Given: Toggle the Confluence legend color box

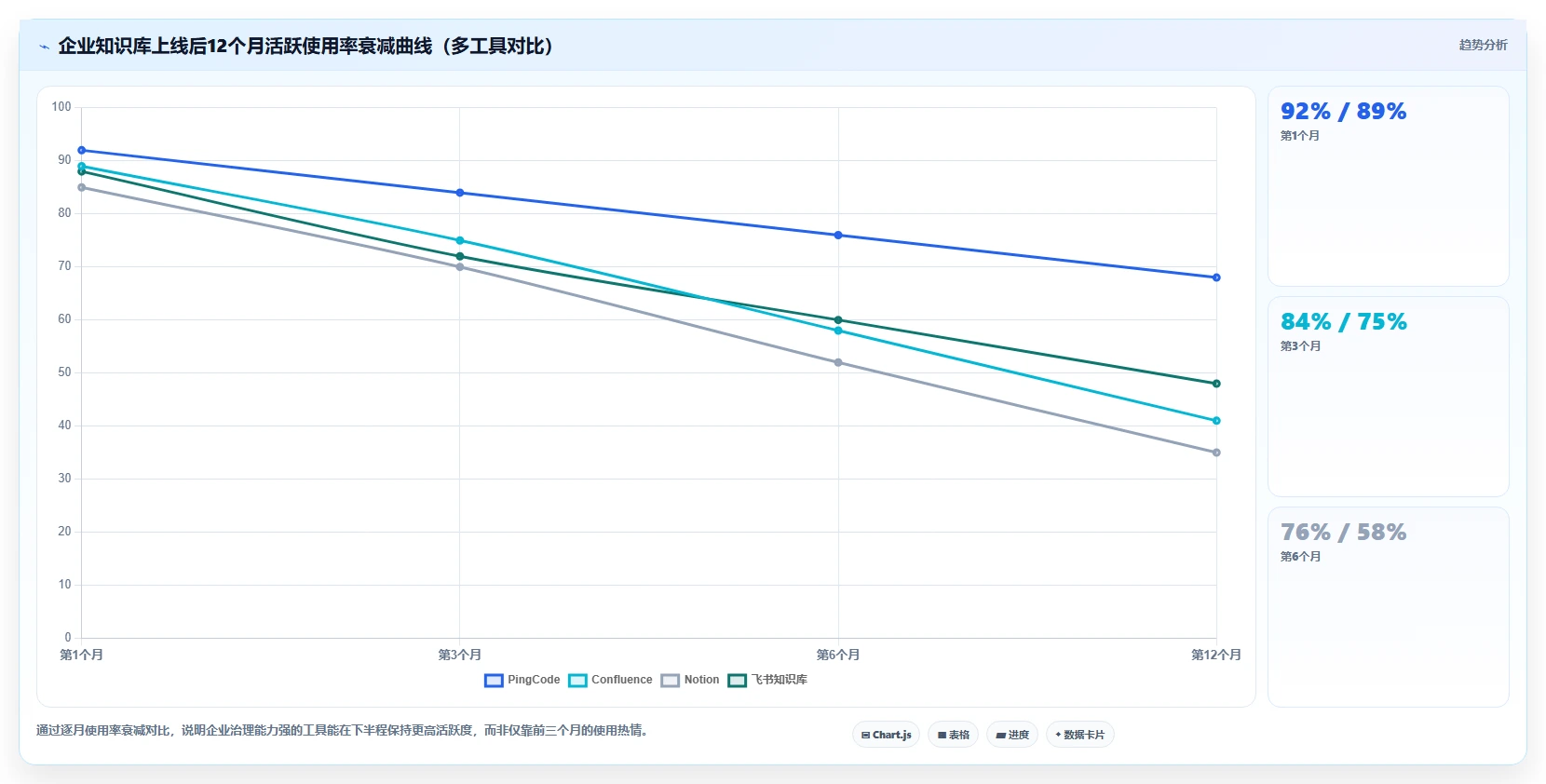Looking at the screenshot, I should (x=577, y=681).
